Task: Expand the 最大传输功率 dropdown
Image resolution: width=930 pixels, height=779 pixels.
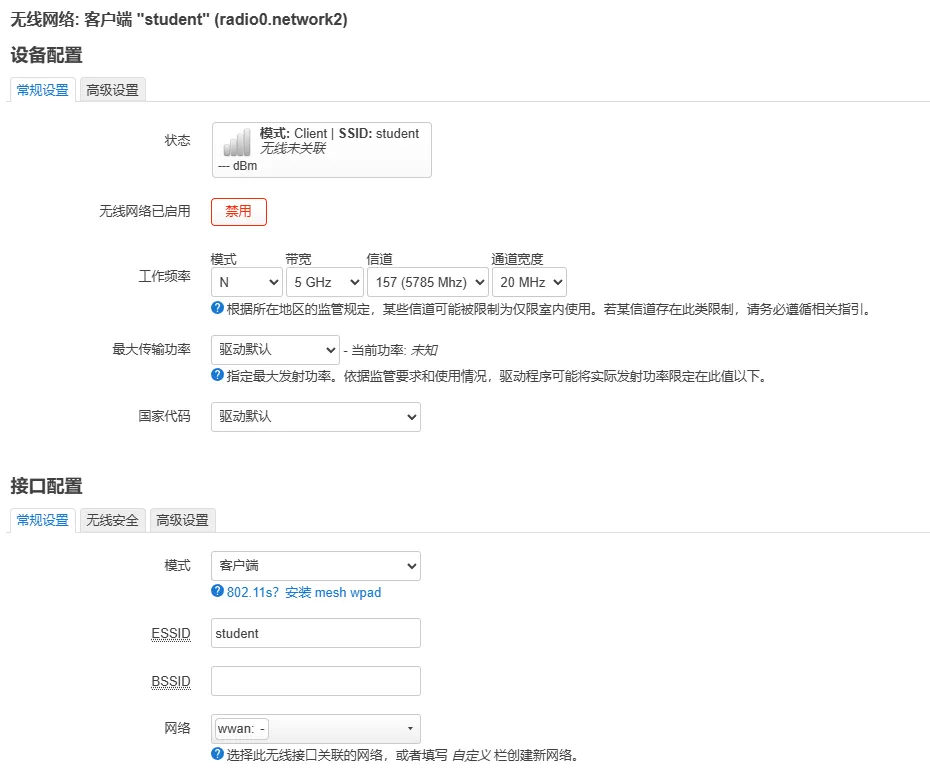Action: click(275, 350)
